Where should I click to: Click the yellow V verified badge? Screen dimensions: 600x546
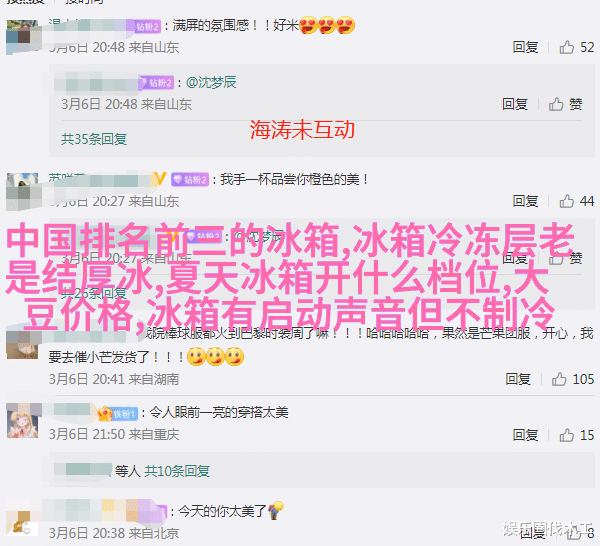[159, 179]
